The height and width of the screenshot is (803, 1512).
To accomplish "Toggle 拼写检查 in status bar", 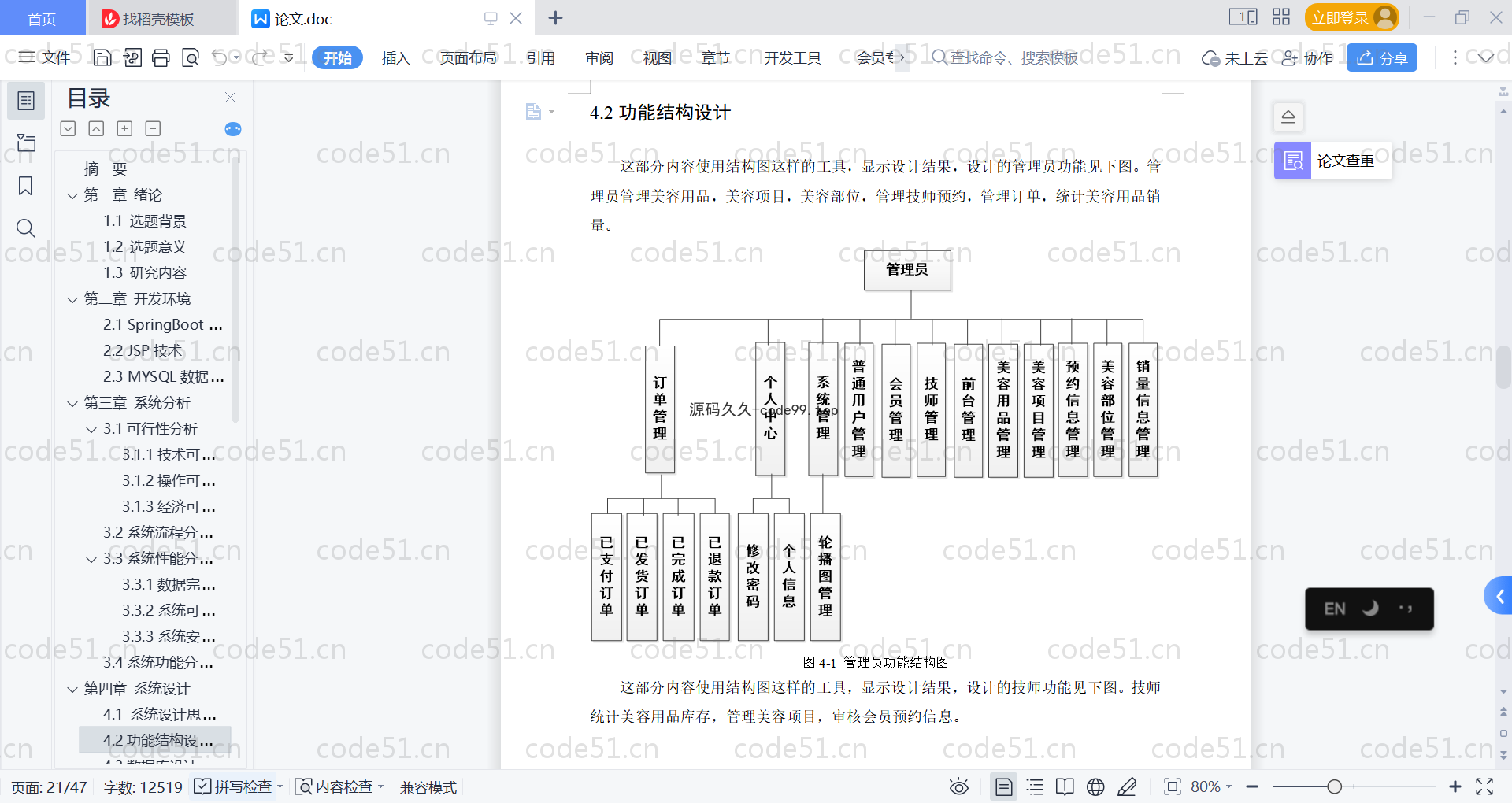I will 233,786.
